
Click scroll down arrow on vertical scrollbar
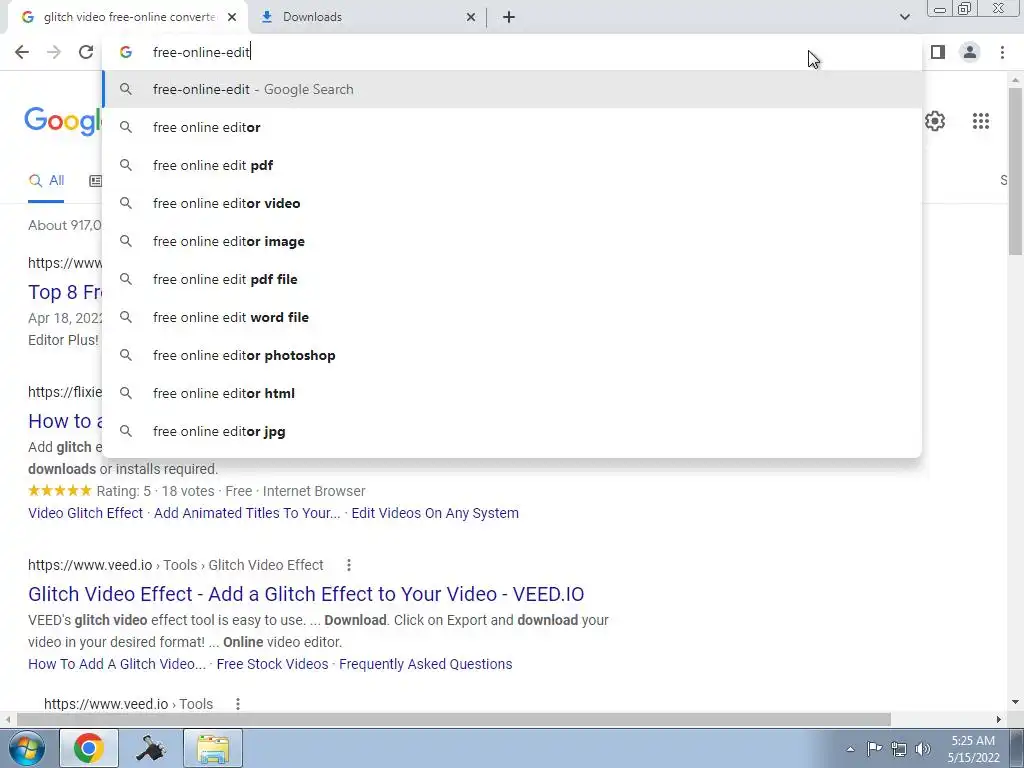click(x=1015, y=703)
